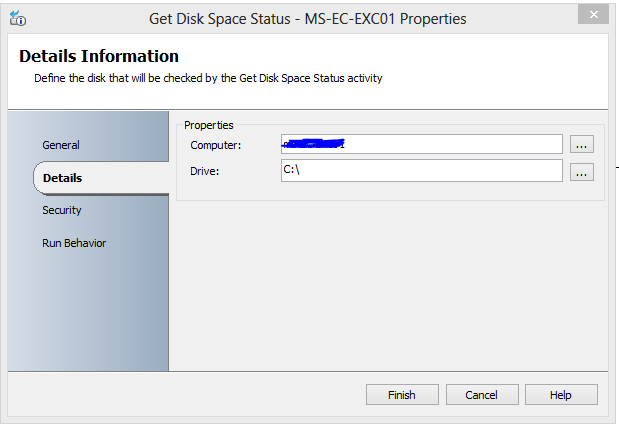Click the Details Information heading
Screen dimensions: 619x425
[99, 56]
